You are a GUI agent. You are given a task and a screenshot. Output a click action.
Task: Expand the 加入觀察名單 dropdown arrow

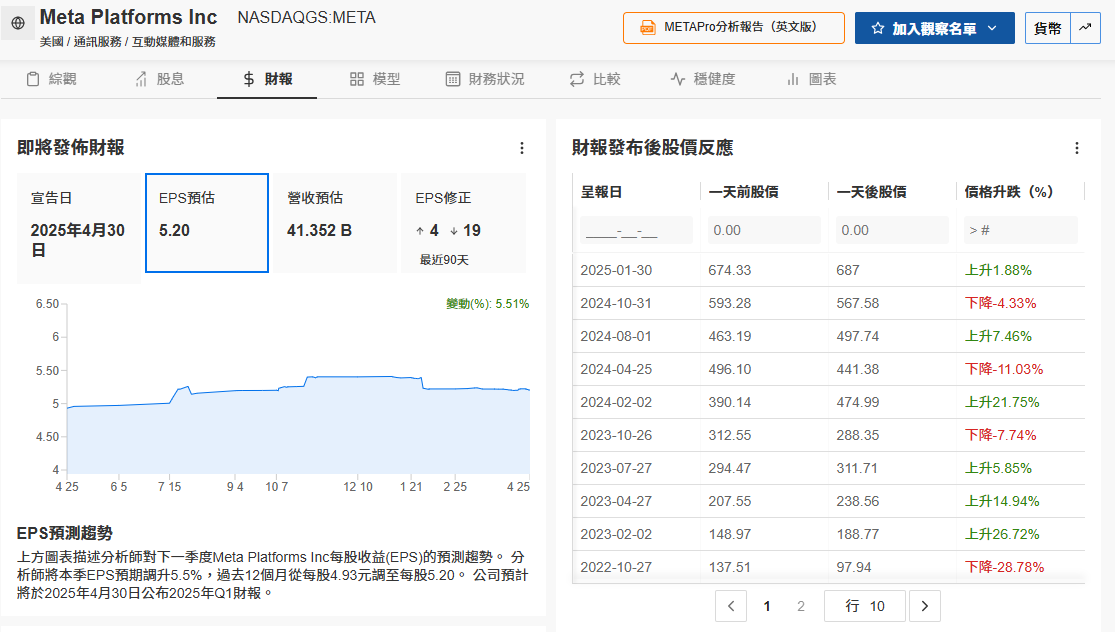click(x=992, y=28)
